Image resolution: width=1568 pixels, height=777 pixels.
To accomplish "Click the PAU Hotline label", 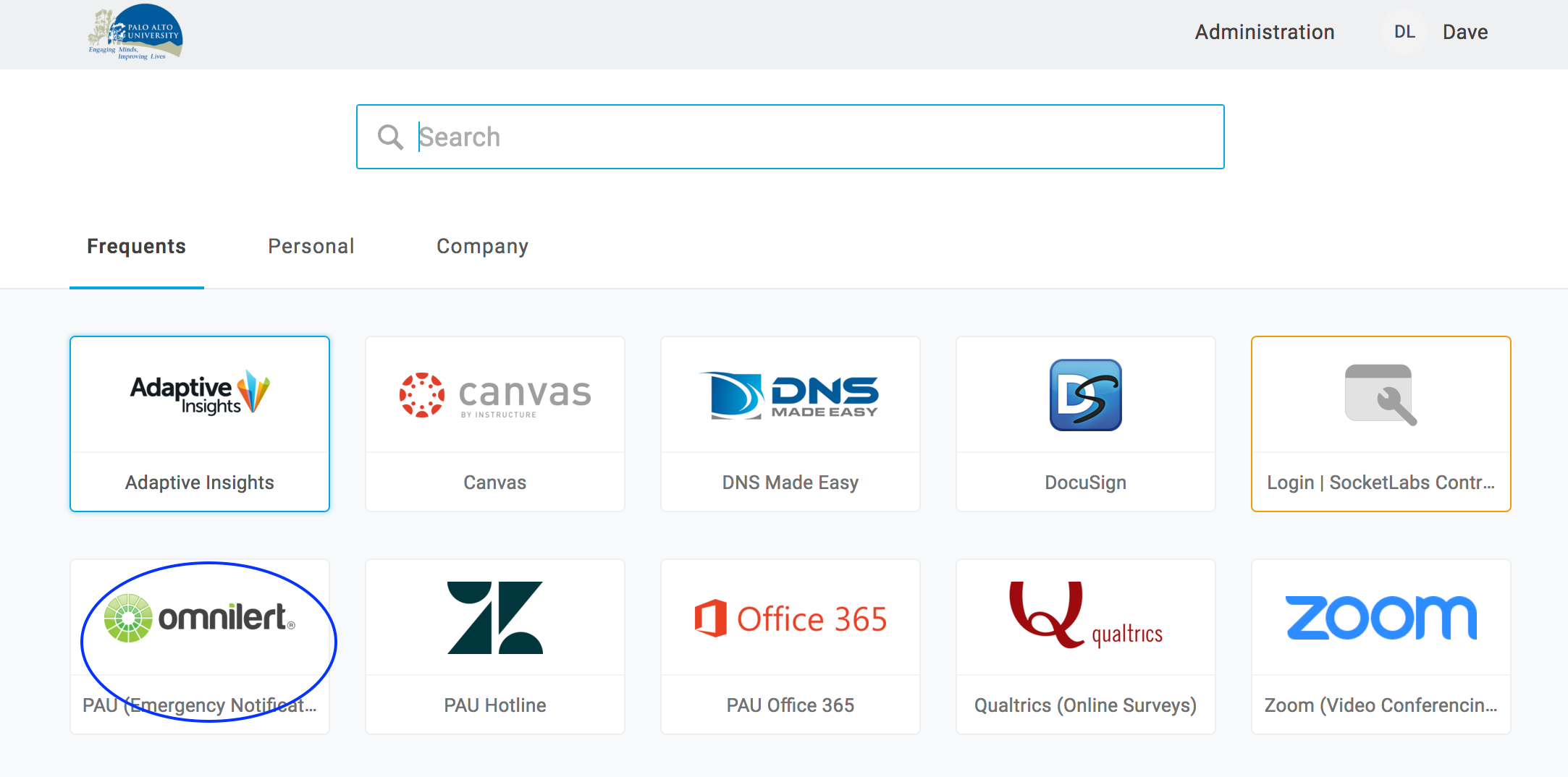I will 495,705.
